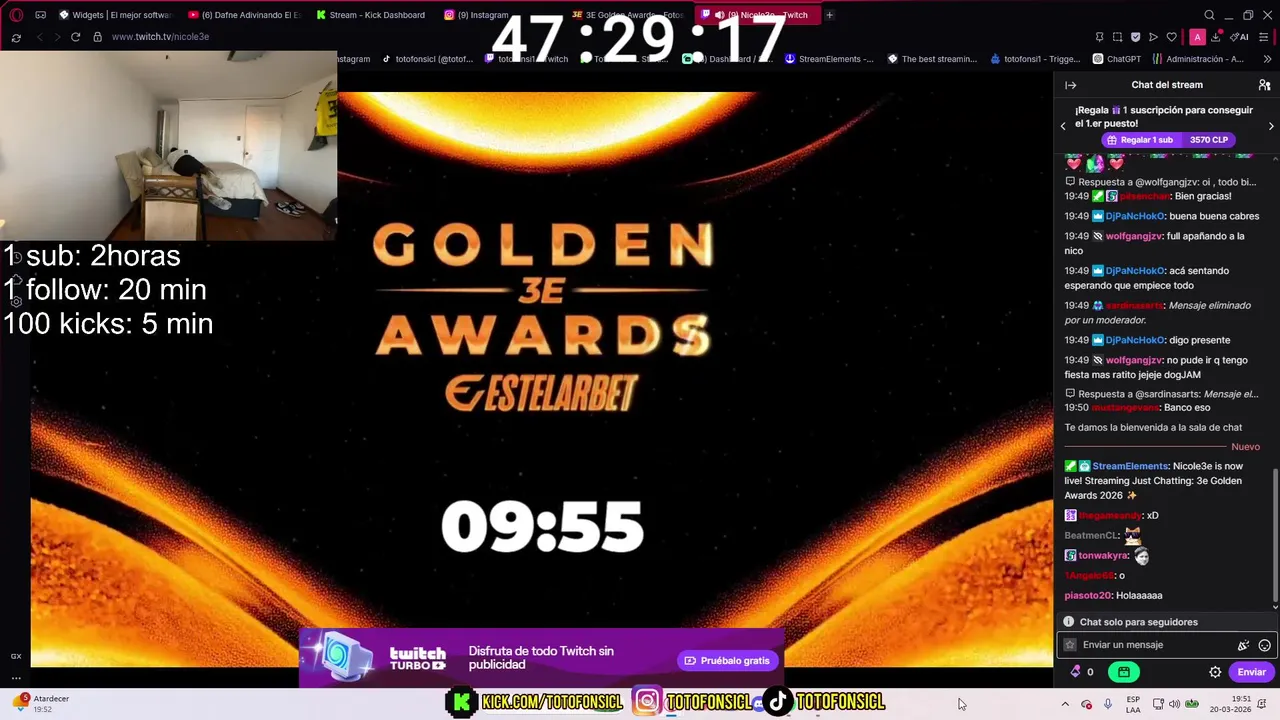The image size is (1280, 720).
Task: Click the Nuevo messages marker
Action: tap(1245, 447)
